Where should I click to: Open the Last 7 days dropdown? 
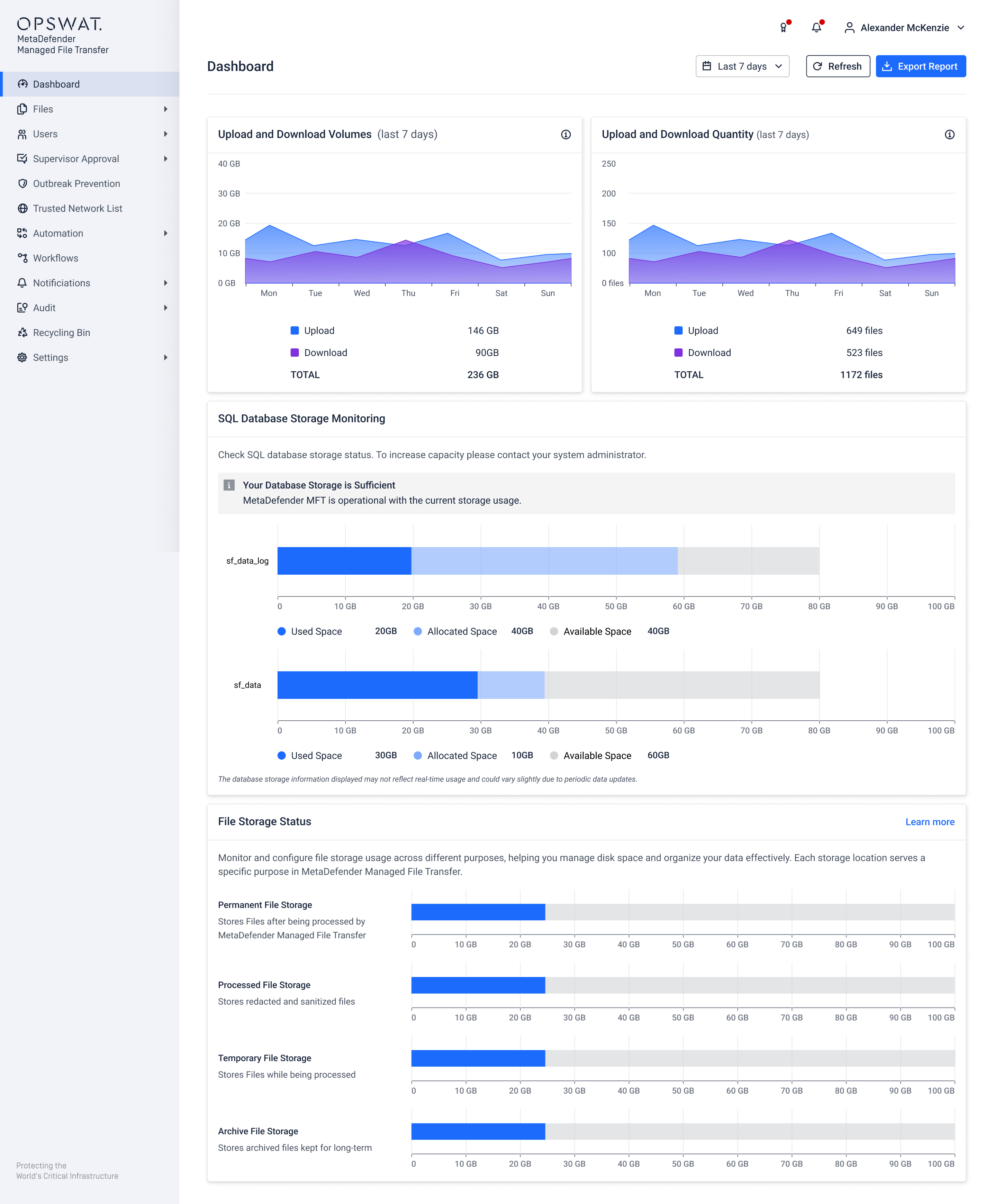[742, 66]
